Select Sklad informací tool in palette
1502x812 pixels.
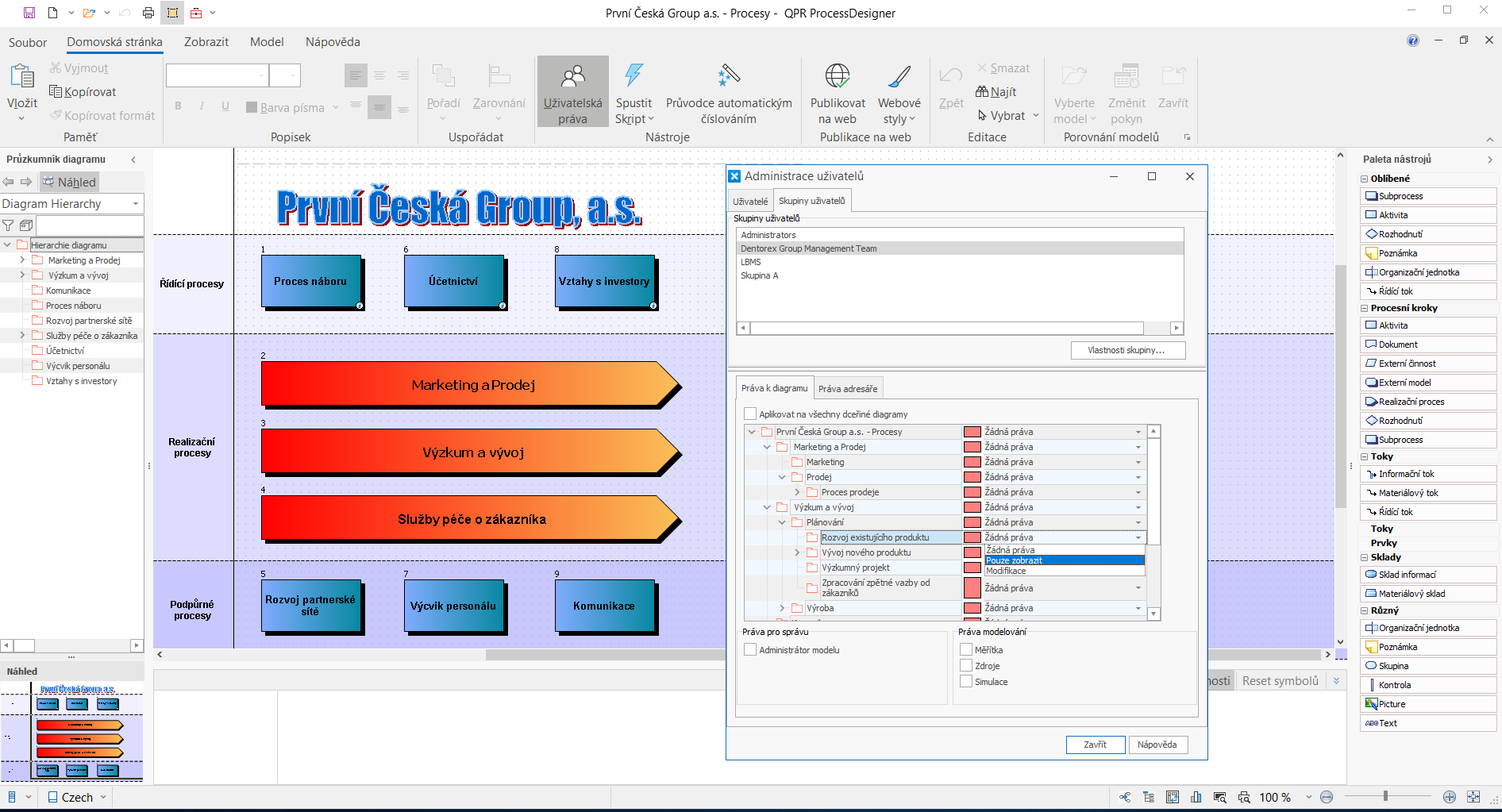pos(1428,575)
